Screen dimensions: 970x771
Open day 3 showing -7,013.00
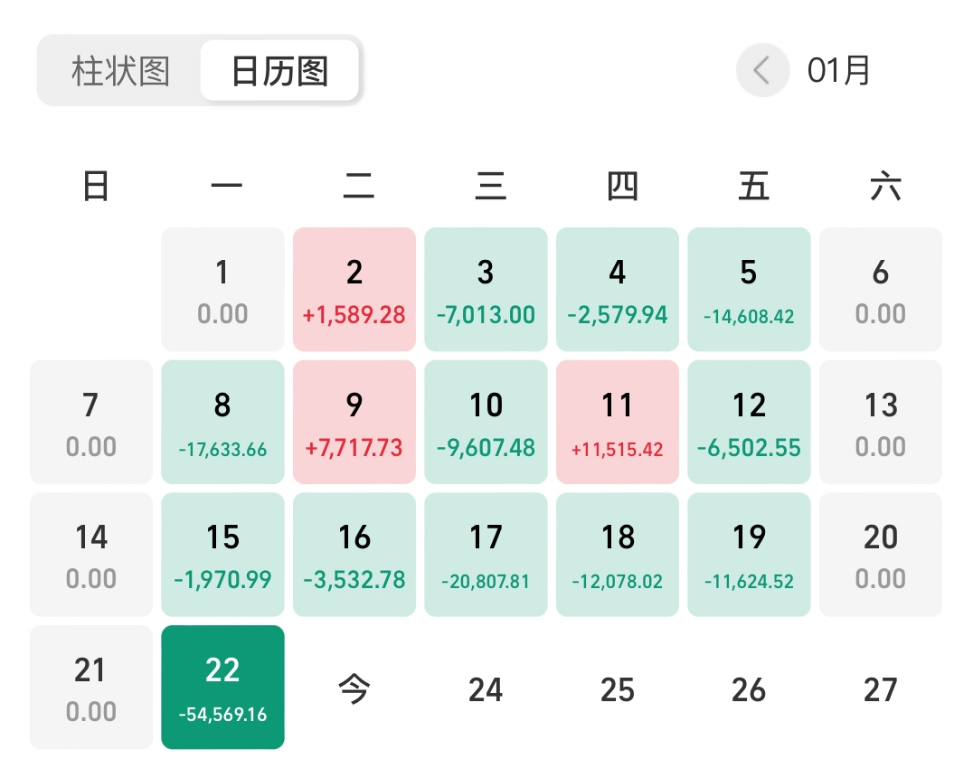click(486, 289)
